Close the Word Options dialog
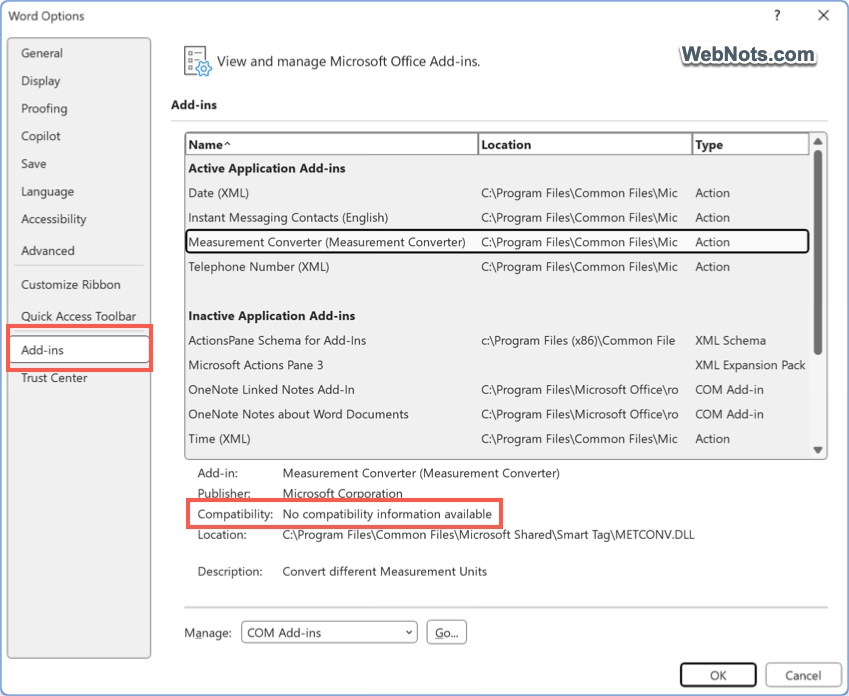Viewport: 849px width, 696px height. click(823, 15)
